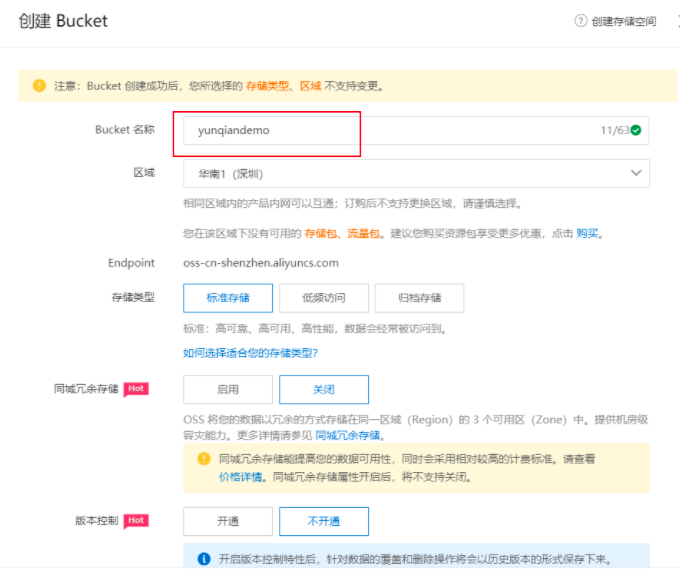The image size is (680, 579).
Task: Click the warning icon in top notice banner
Action: [39, 85]
